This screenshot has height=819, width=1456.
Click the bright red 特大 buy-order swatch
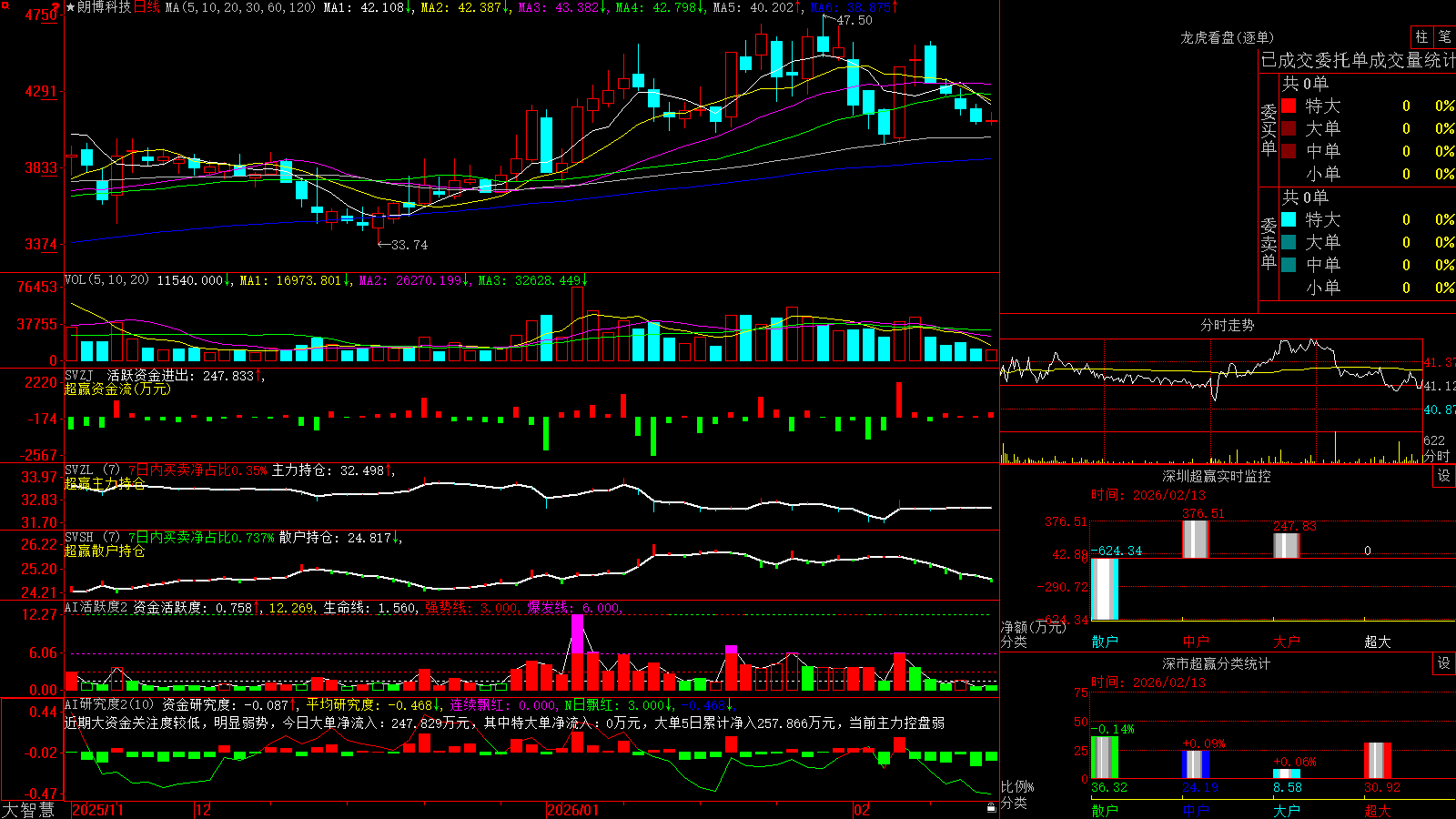click(x=1289, y=106)
